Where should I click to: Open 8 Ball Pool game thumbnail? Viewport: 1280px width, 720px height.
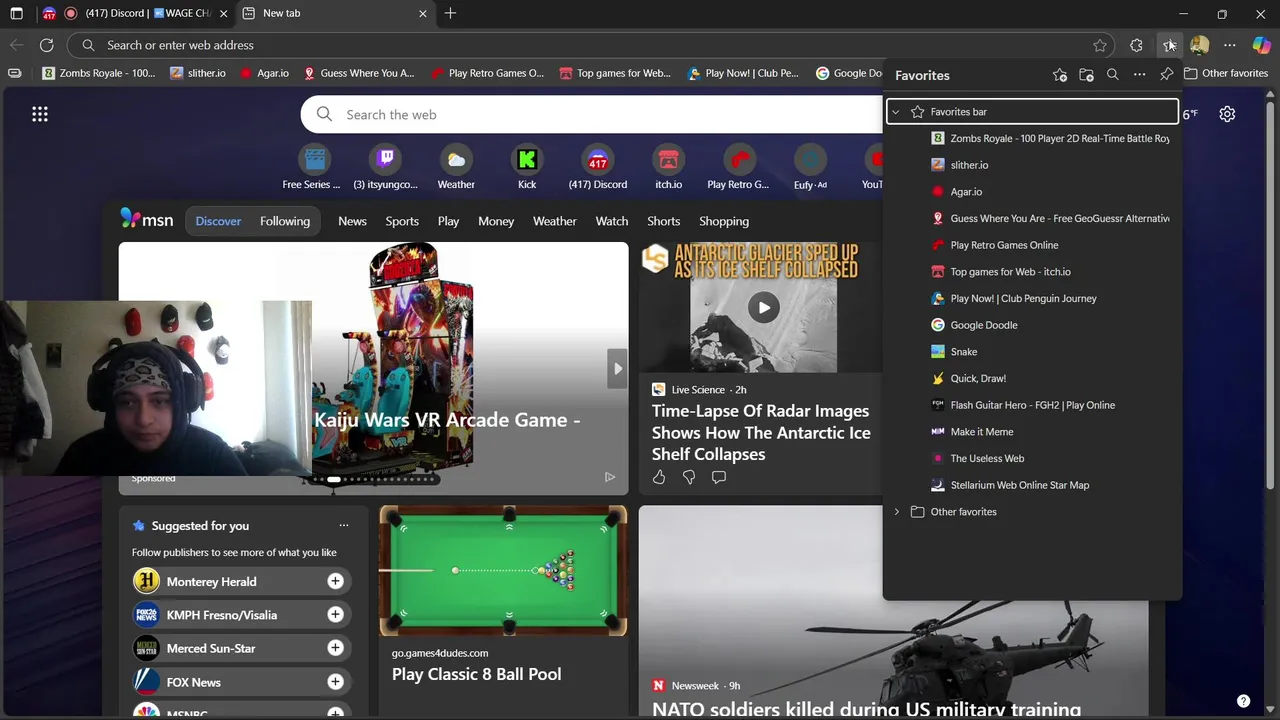click(503, 571)
